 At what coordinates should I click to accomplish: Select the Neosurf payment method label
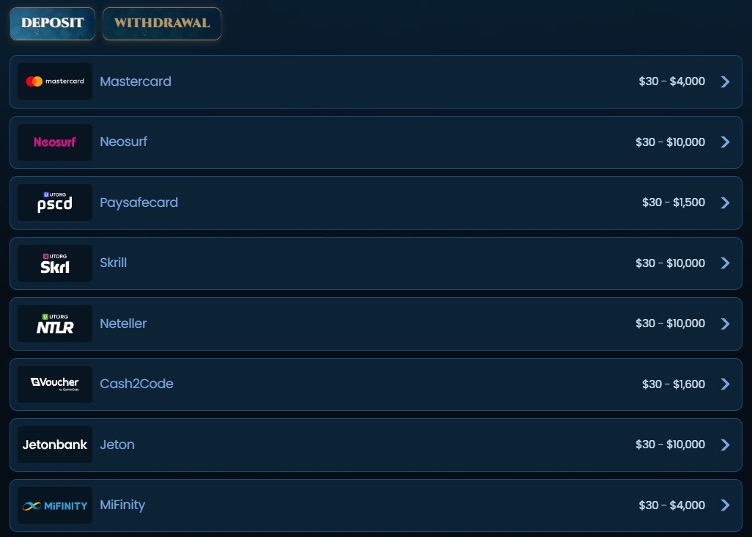coord(123,142)
